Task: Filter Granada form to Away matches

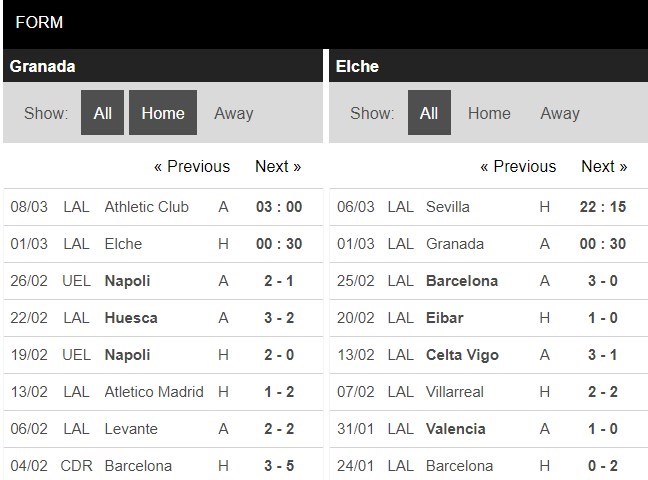Action: pos(233,113)
